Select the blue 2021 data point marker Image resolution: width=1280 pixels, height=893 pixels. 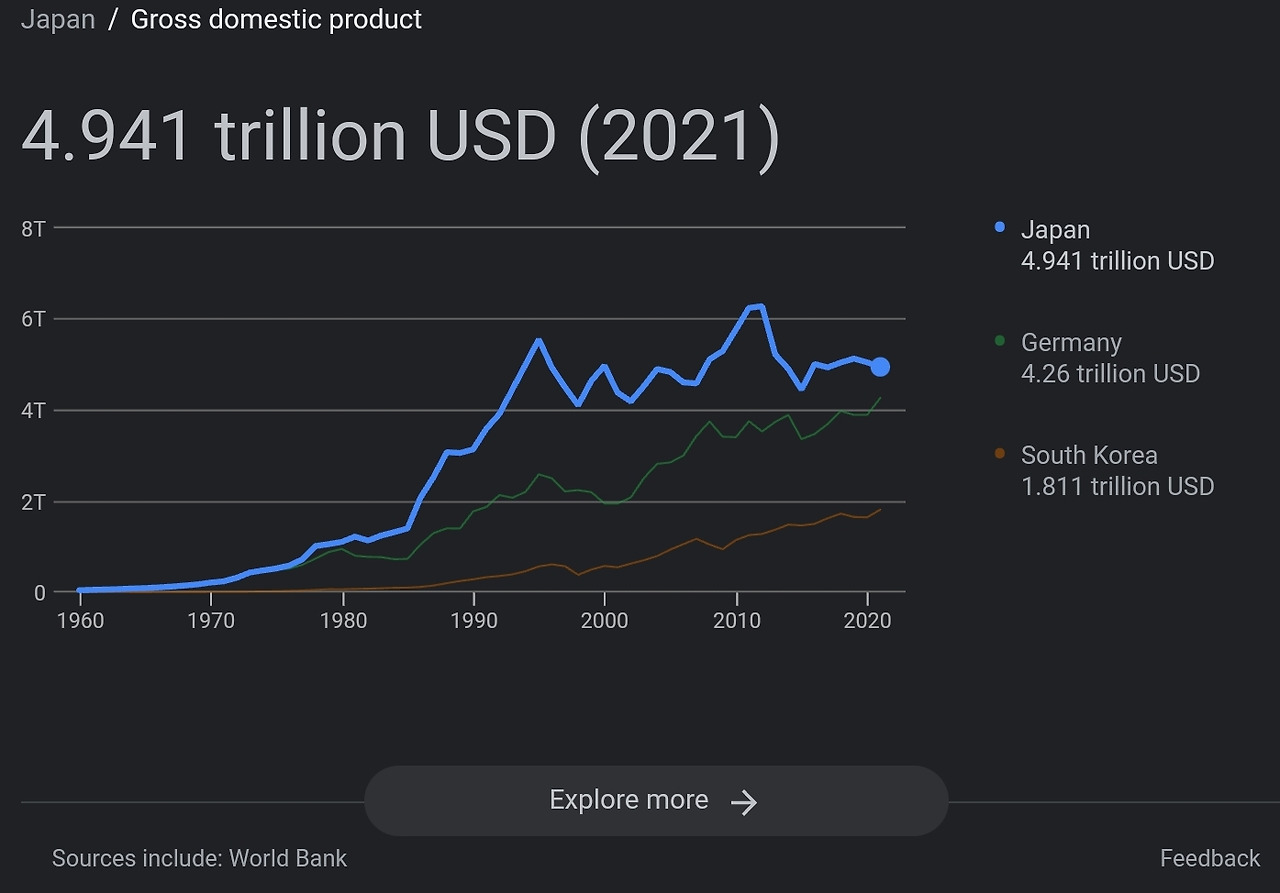click(x=880, y=367)
